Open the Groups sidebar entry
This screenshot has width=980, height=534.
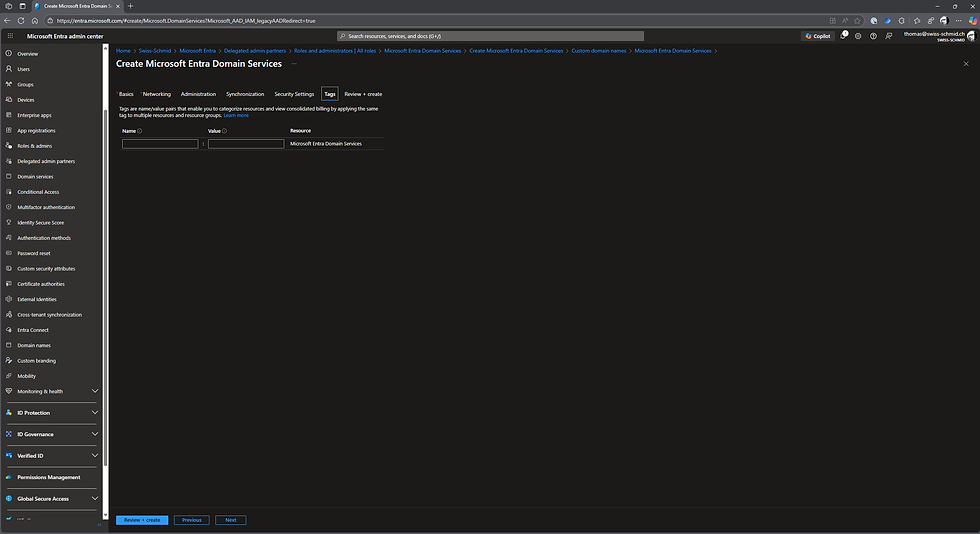(x=26, y=84)
